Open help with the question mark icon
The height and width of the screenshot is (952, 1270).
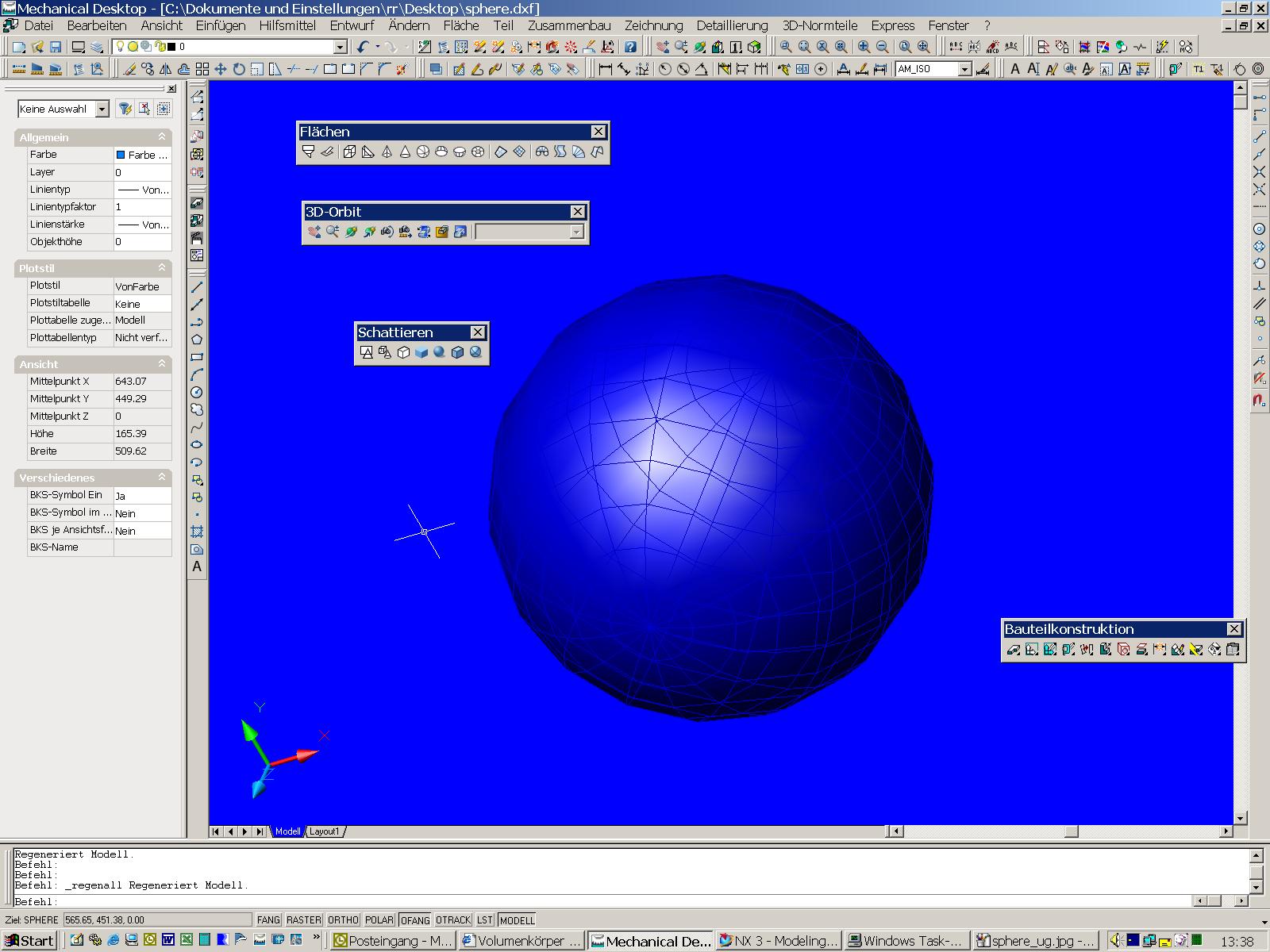coord(630,47)
